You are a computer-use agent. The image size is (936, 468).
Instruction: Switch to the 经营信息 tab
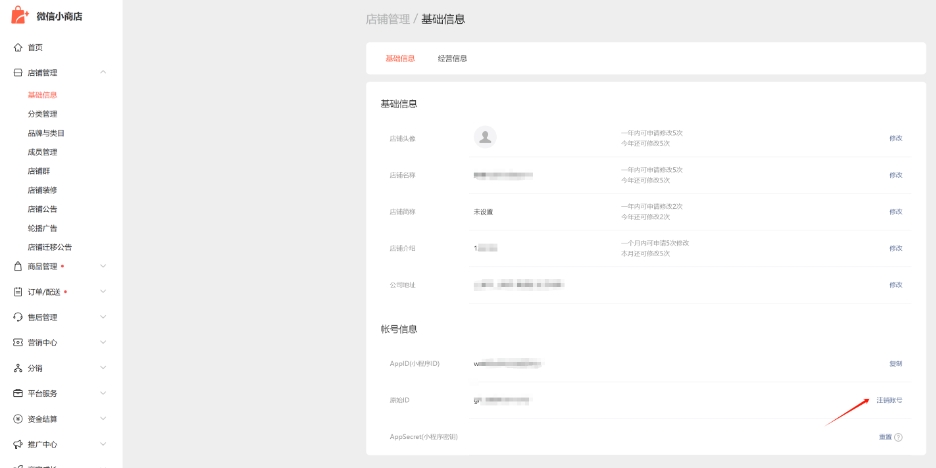point(452,58)
